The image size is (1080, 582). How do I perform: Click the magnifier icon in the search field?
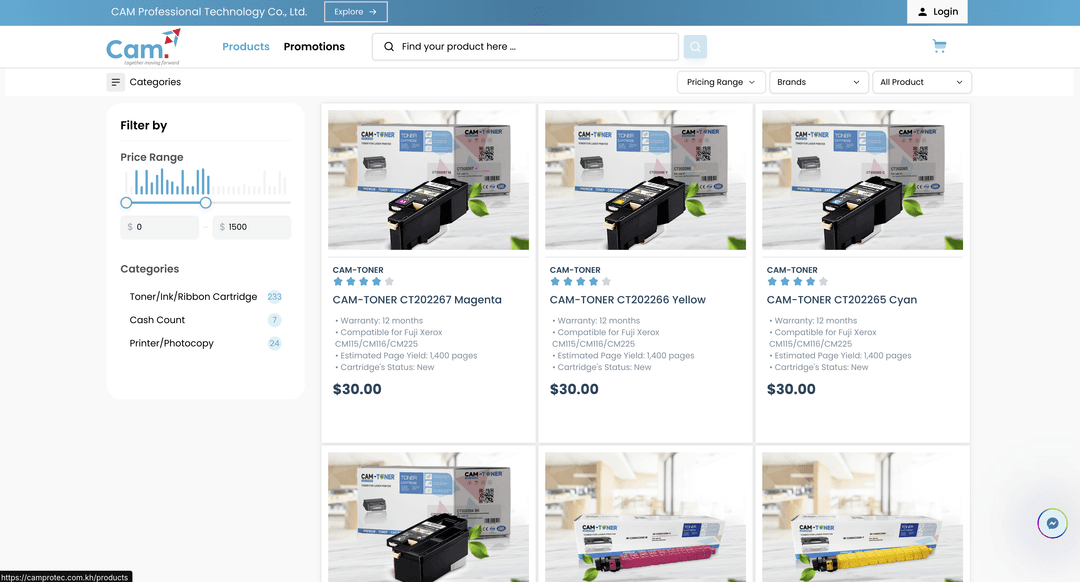point(389,47)
